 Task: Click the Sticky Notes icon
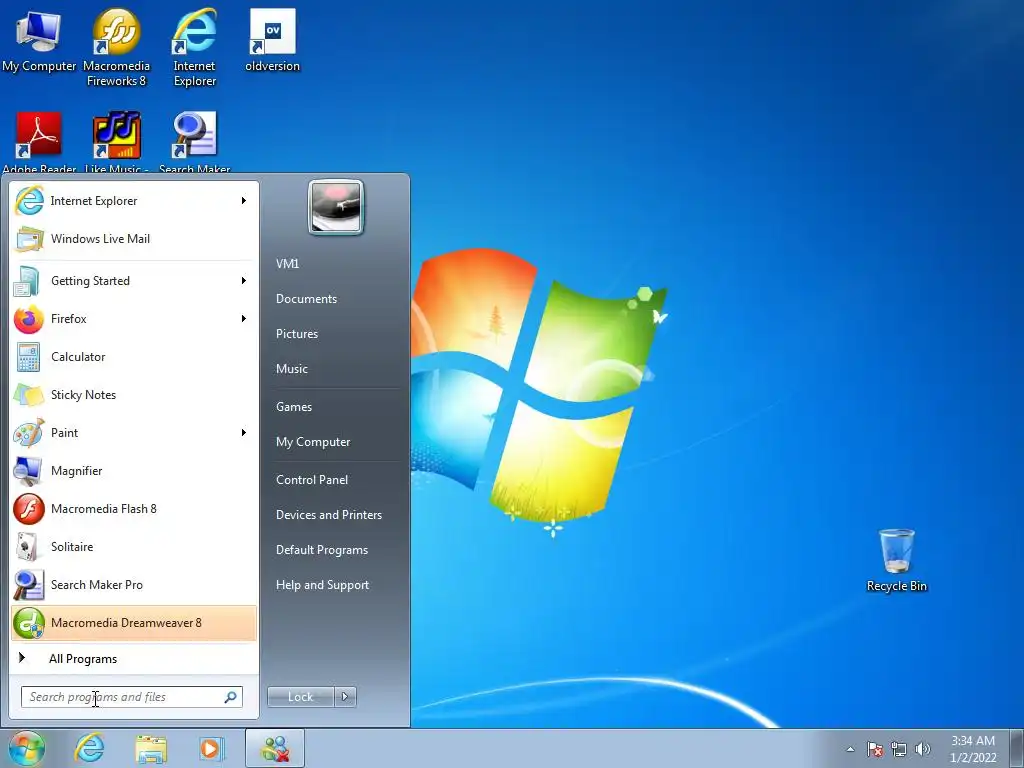[29, 395]
